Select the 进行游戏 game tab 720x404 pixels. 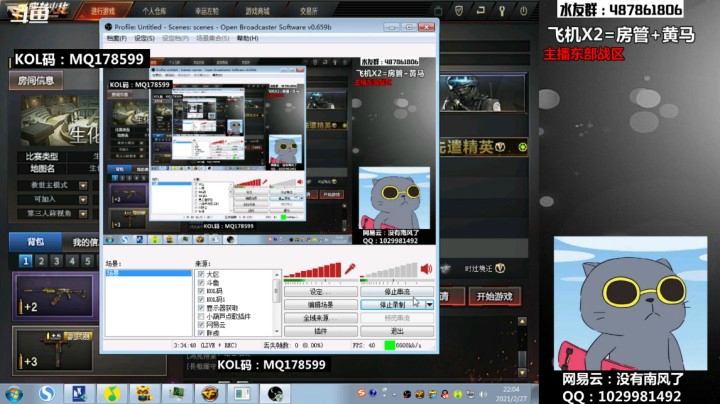tap(103, 11)
